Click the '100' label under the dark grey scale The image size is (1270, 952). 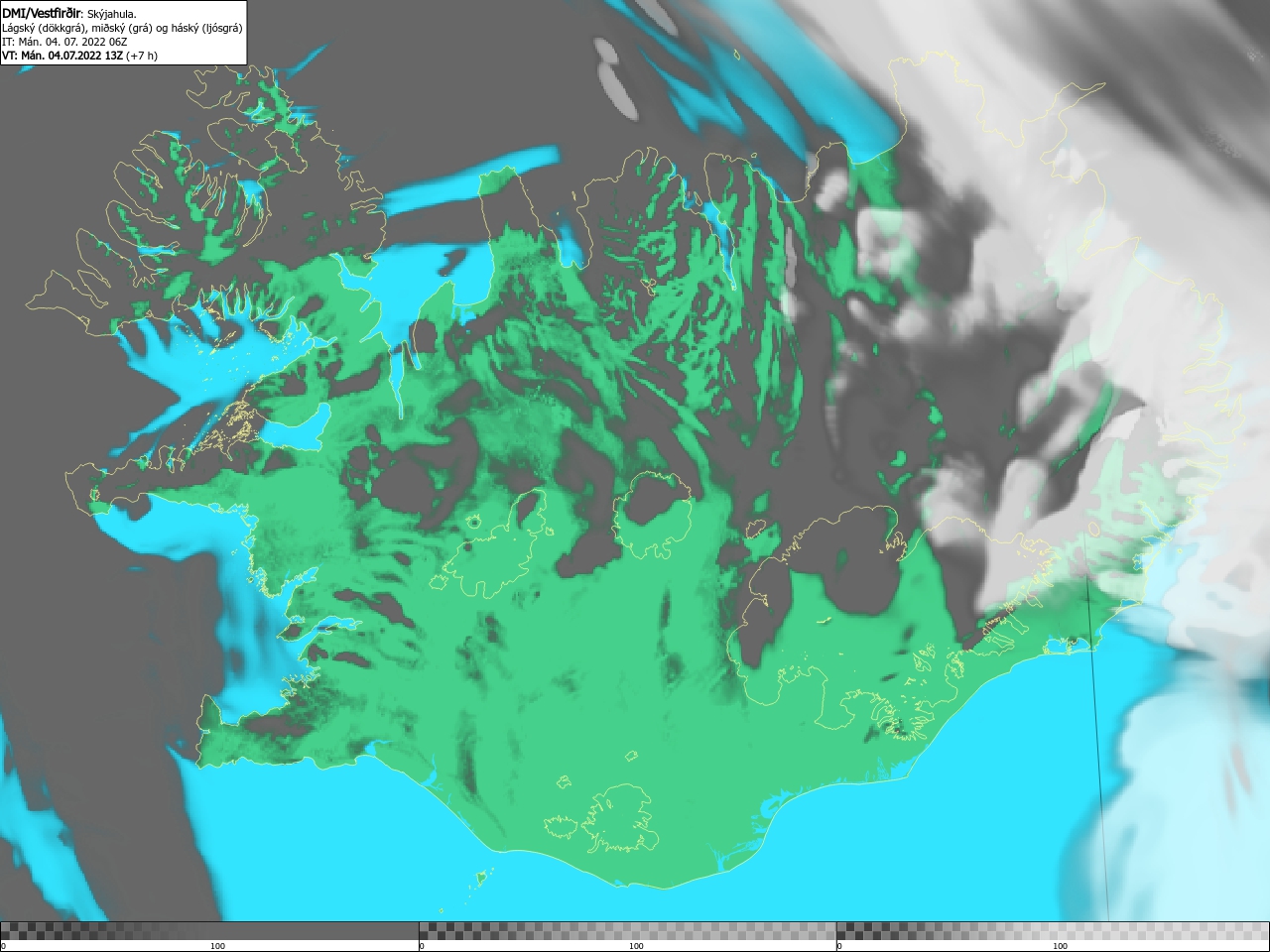point(217,946)
